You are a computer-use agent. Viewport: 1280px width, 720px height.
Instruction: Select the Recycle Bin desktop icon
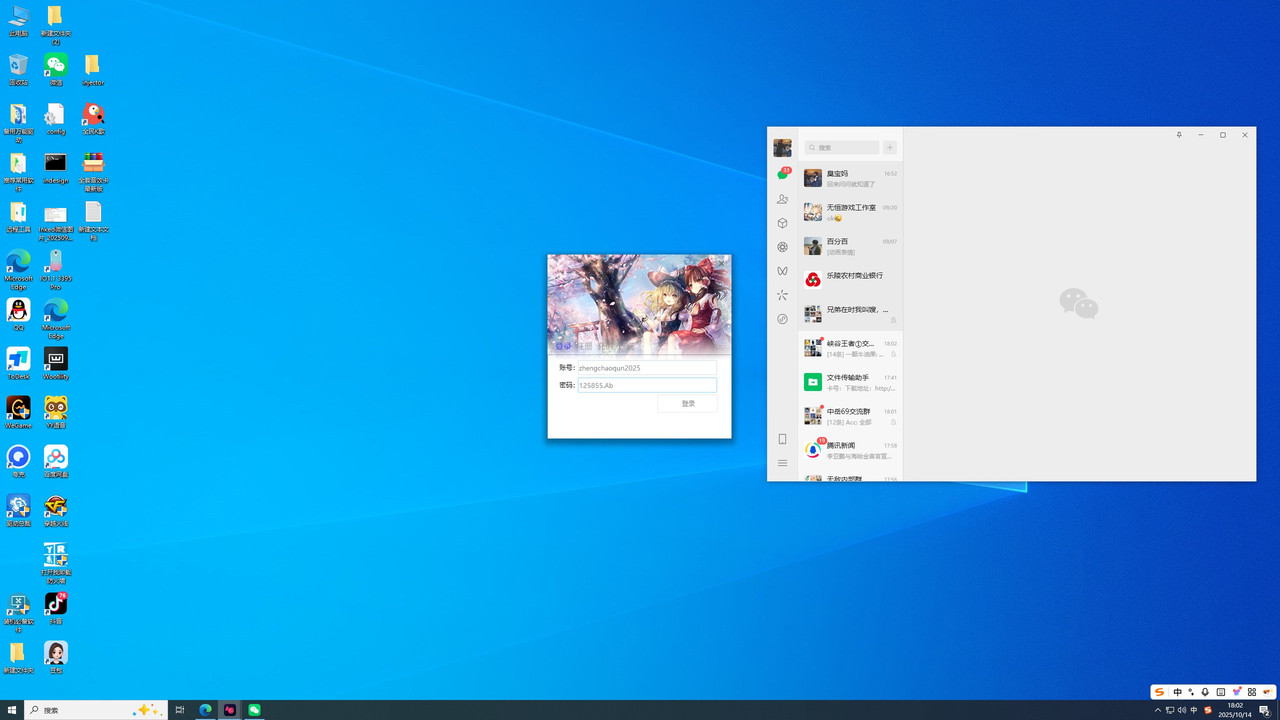point(18,70)
